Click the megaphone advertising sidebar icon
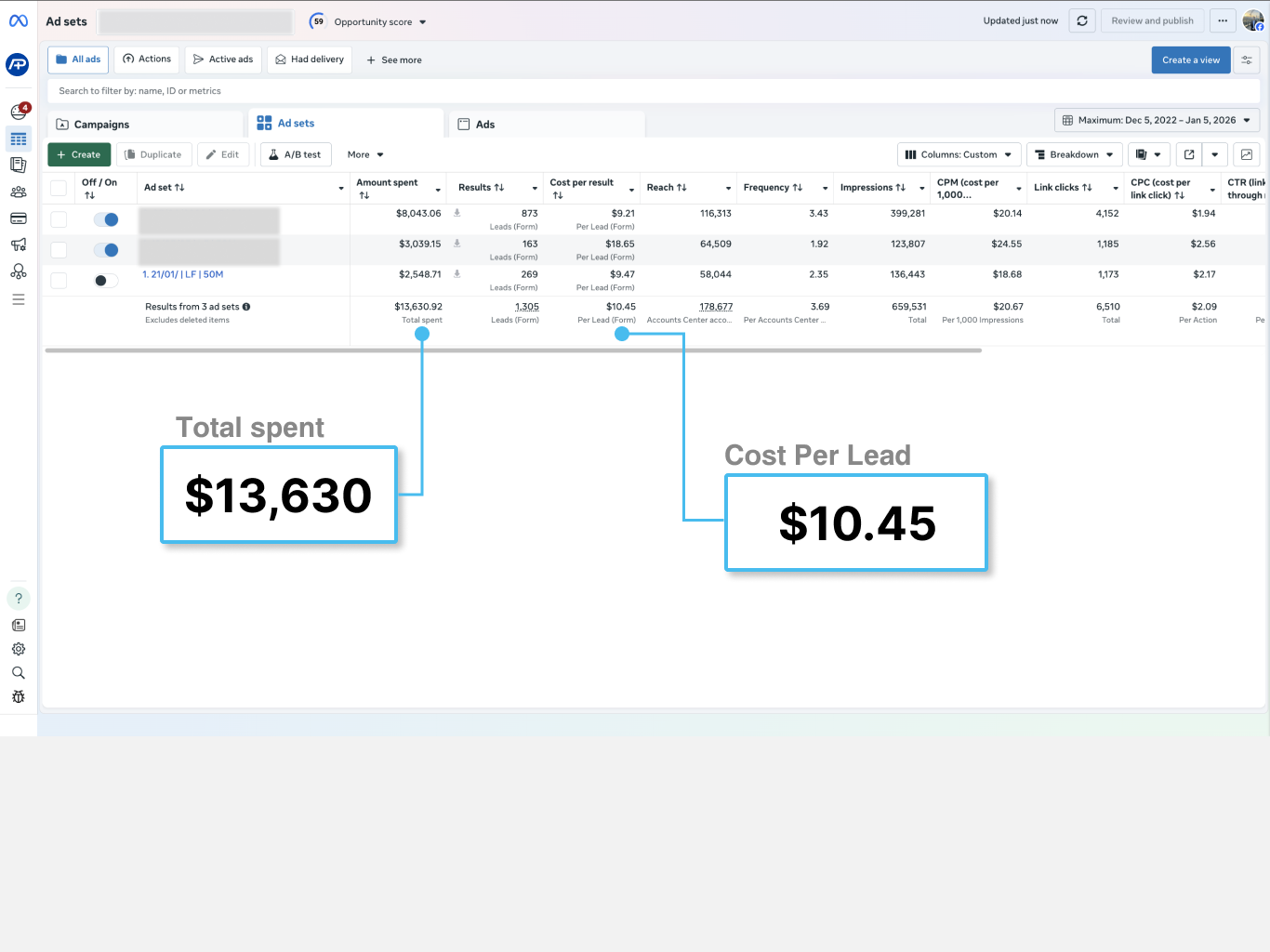 click(x=19, y=245)
